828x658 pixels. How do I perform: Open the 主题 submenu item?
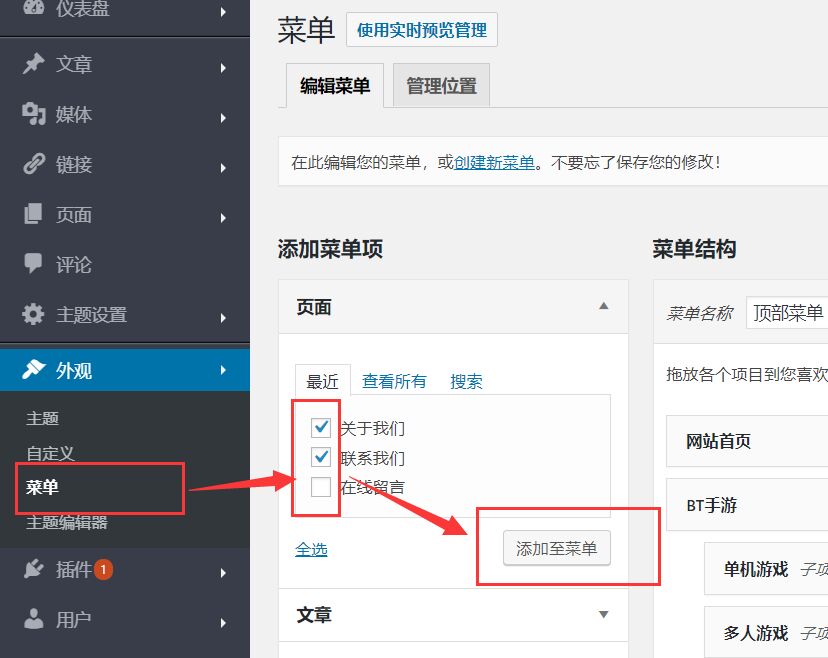(42, 418)
